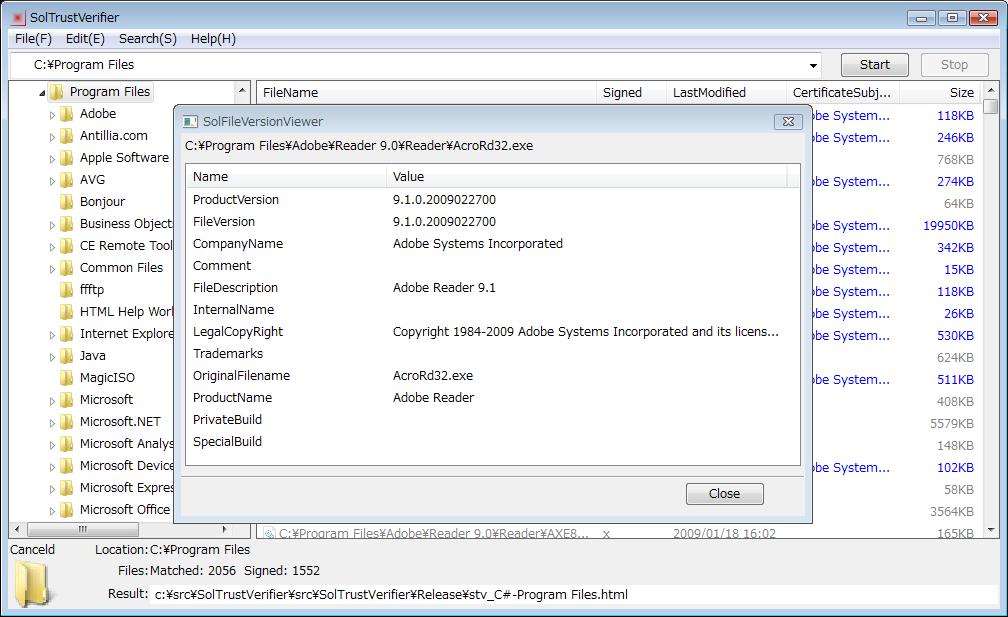
Task: Expand the Adobe folder node
Action: pyautogui.click(x=52, y=116)
